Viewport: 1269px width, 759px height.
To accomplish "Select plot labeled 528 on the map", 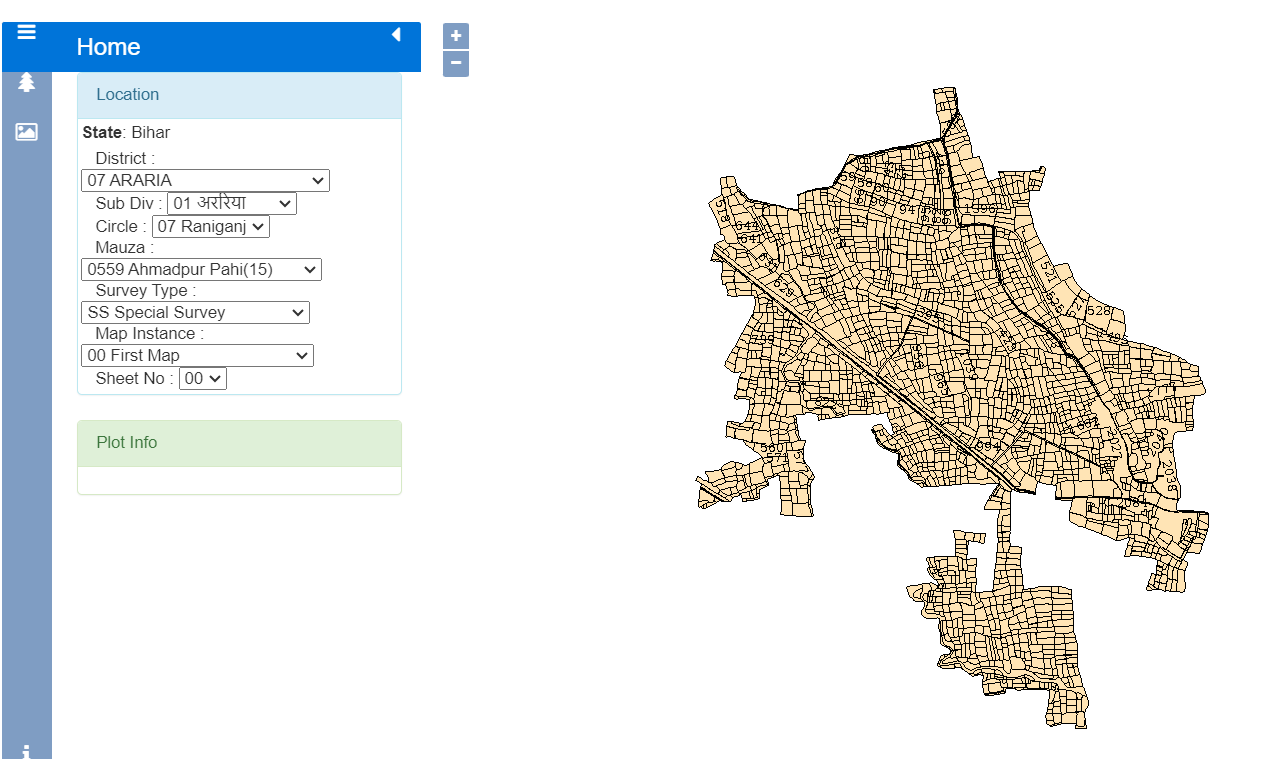I will click(x=1098, y=311).
